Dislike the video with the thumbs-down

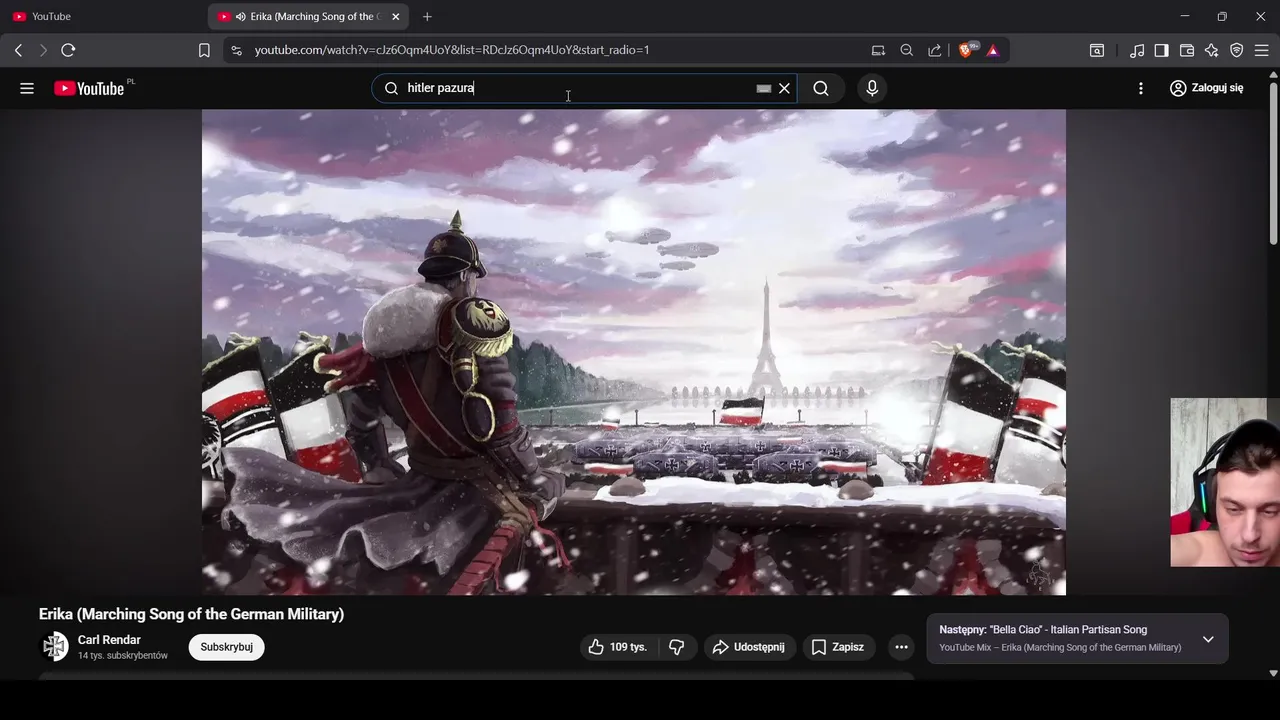point(677,647)
